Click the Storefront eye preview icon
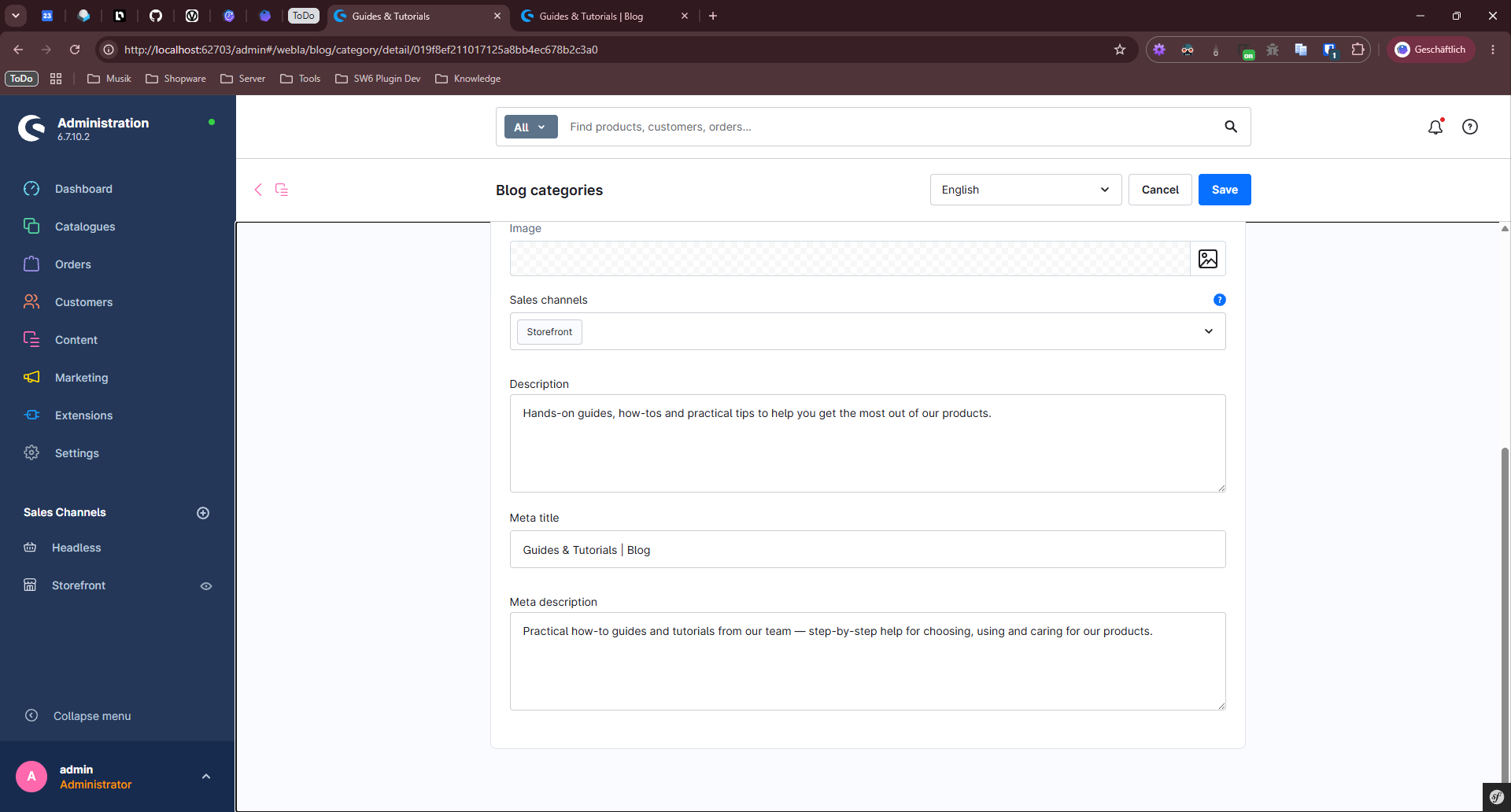The width and height of the screenshot is (1511, 812). [206, 586]
